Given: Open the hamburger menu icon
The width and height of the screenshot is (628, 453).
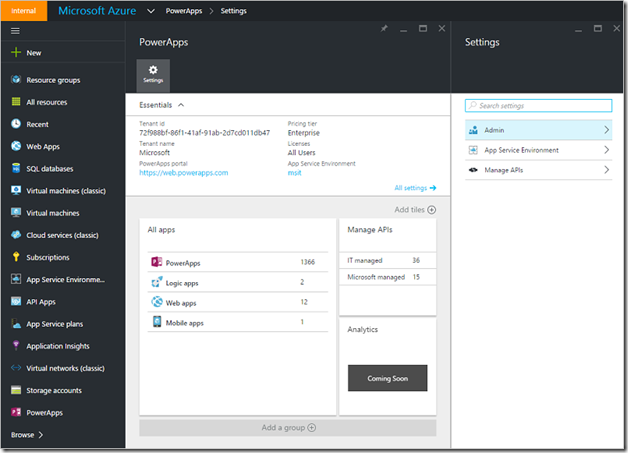Looking at the screenshot, I should [15, 31].
